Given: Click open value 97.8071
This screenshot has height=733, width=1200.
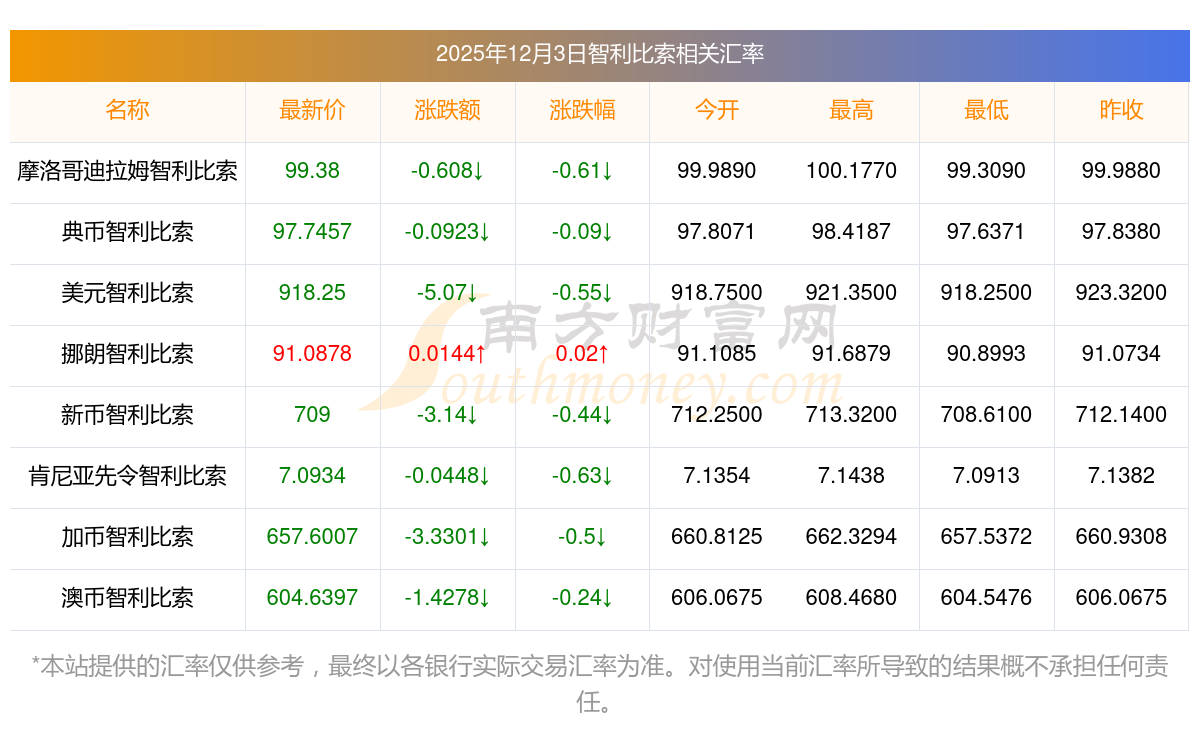Looking at the screenshot, I should point(717,232).
